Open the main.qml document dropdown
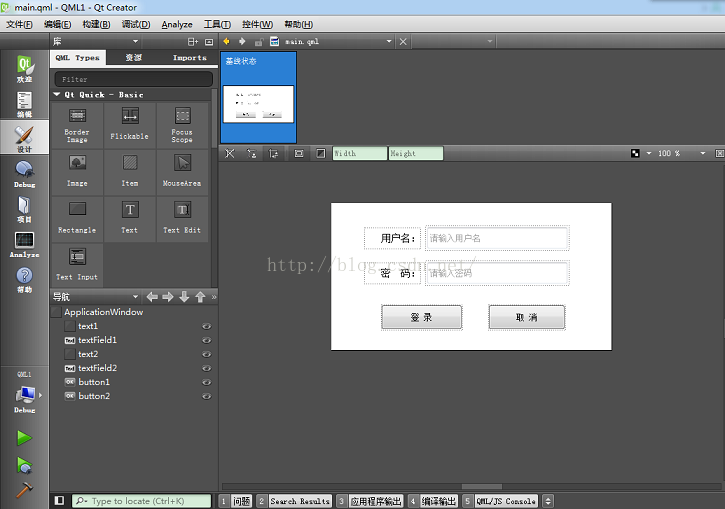Image resolution: width=725 pixels, height=509 pixels. [x=389, y=42]
